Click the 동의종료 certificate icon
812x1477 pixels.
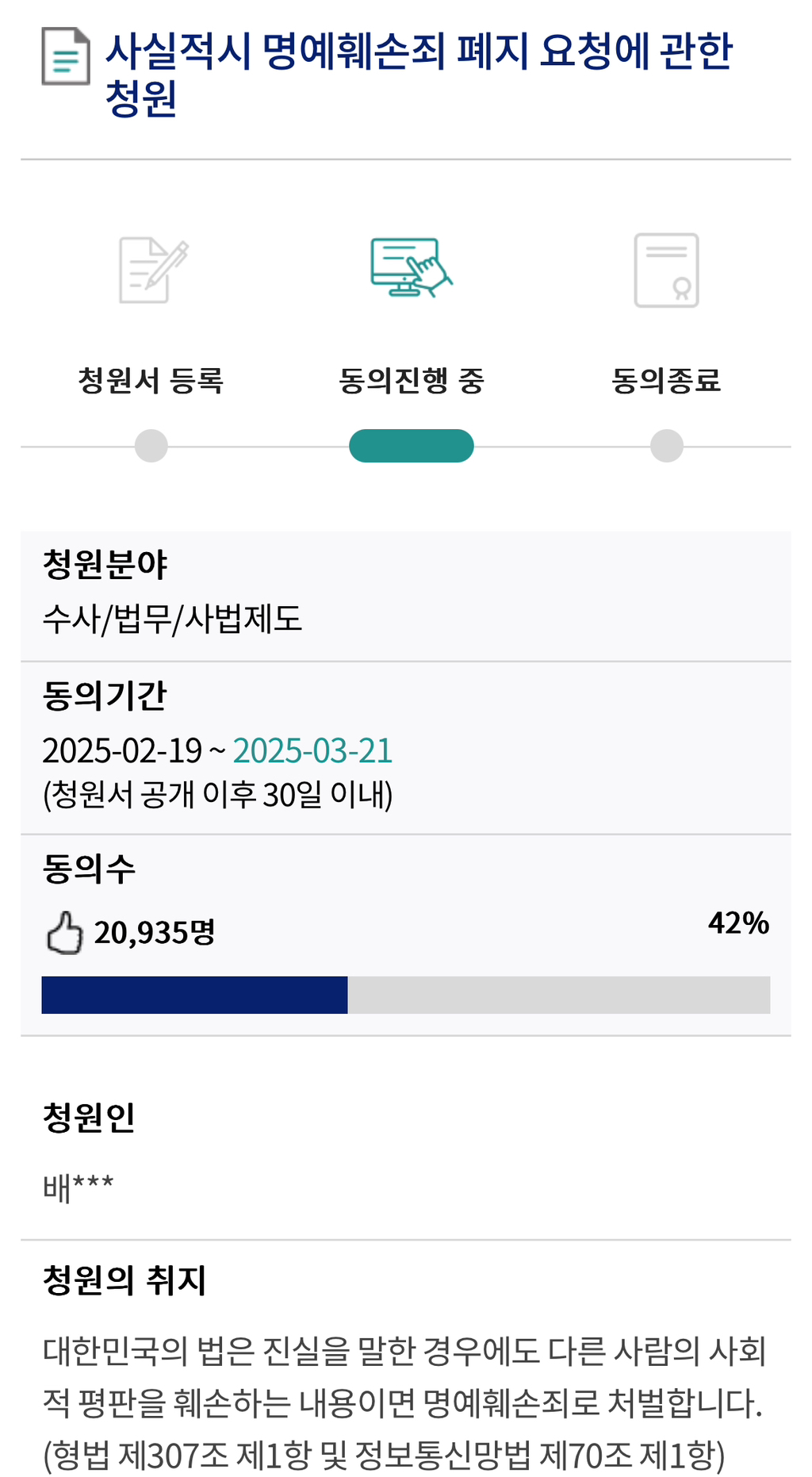coord(666,270)
